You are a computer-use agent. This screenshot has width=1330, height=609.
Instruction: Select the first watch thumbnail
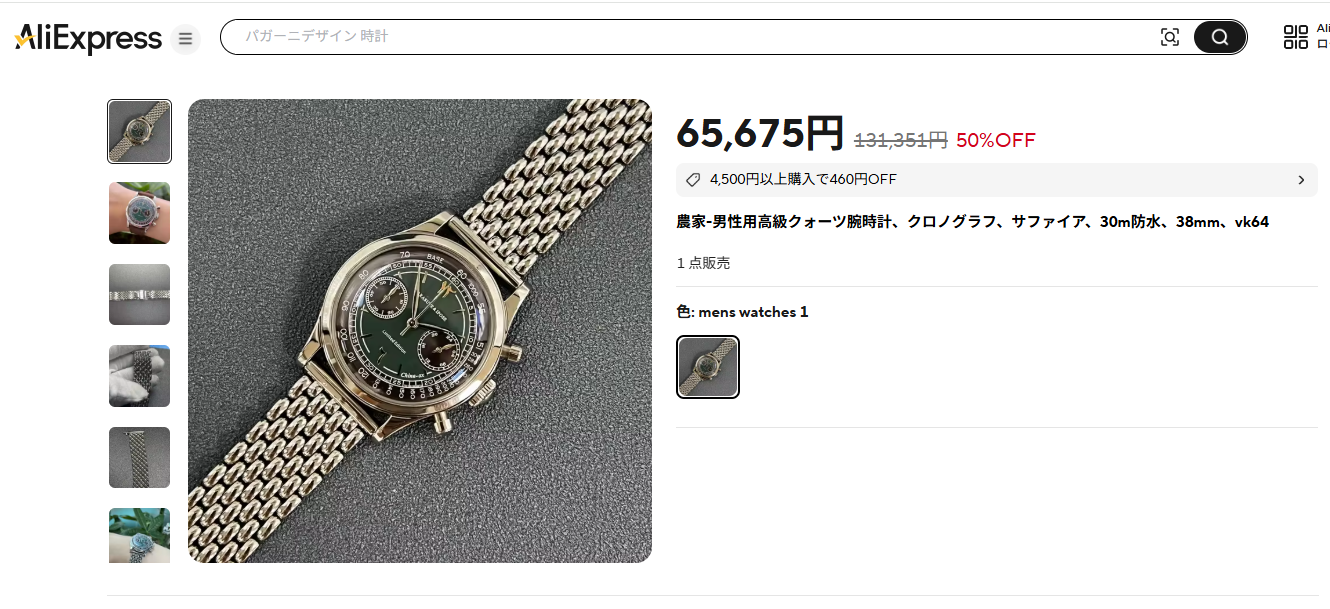(x=139, y=131)
